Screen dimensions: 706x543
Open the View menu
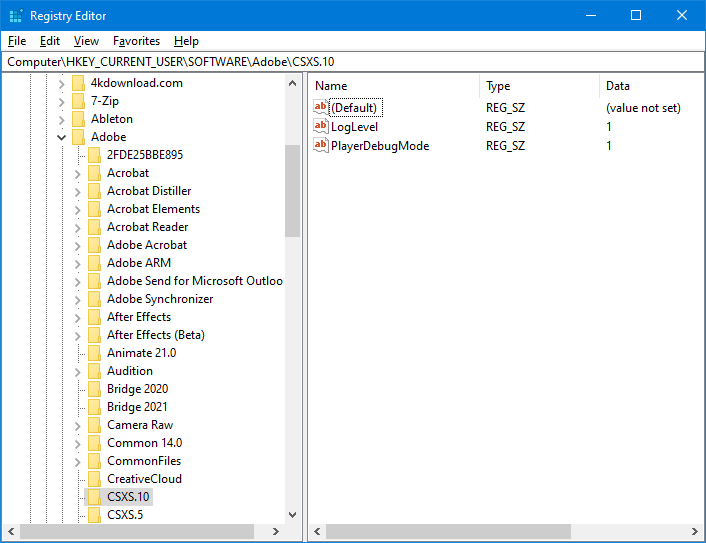[86, 41]
